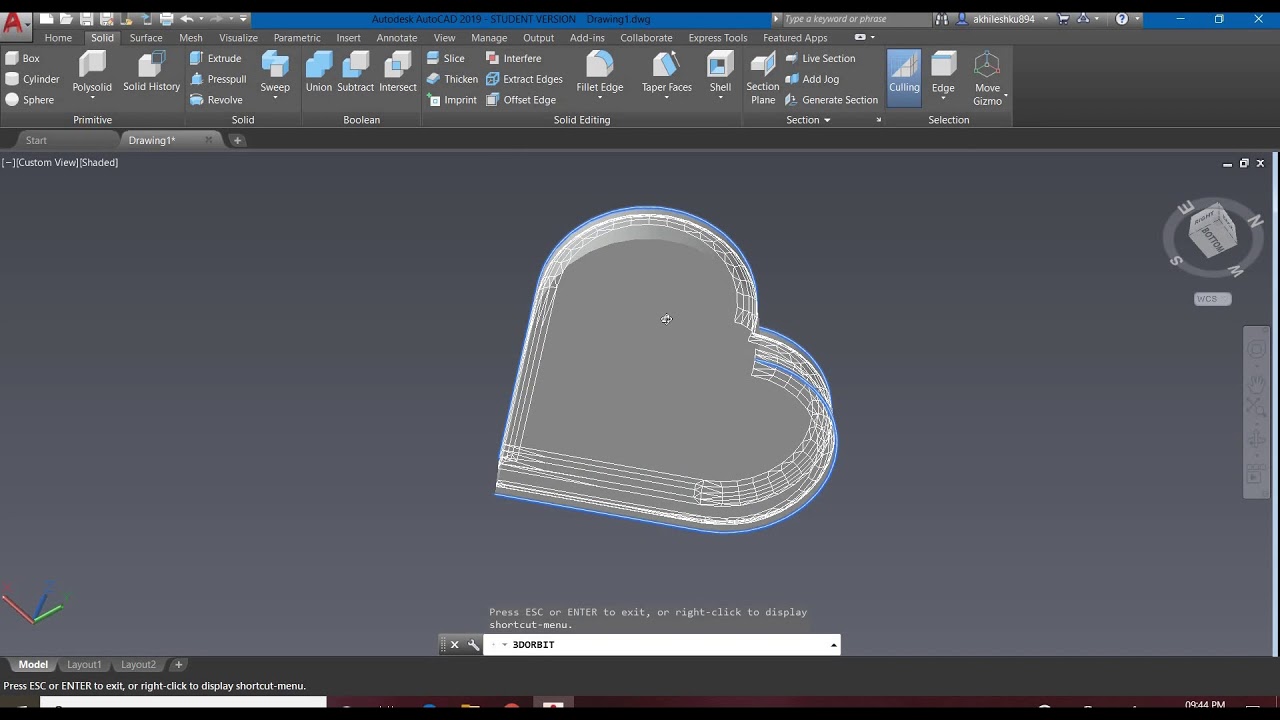Start the Extrude command
The image size is (1280, 720).
[216, 58]
